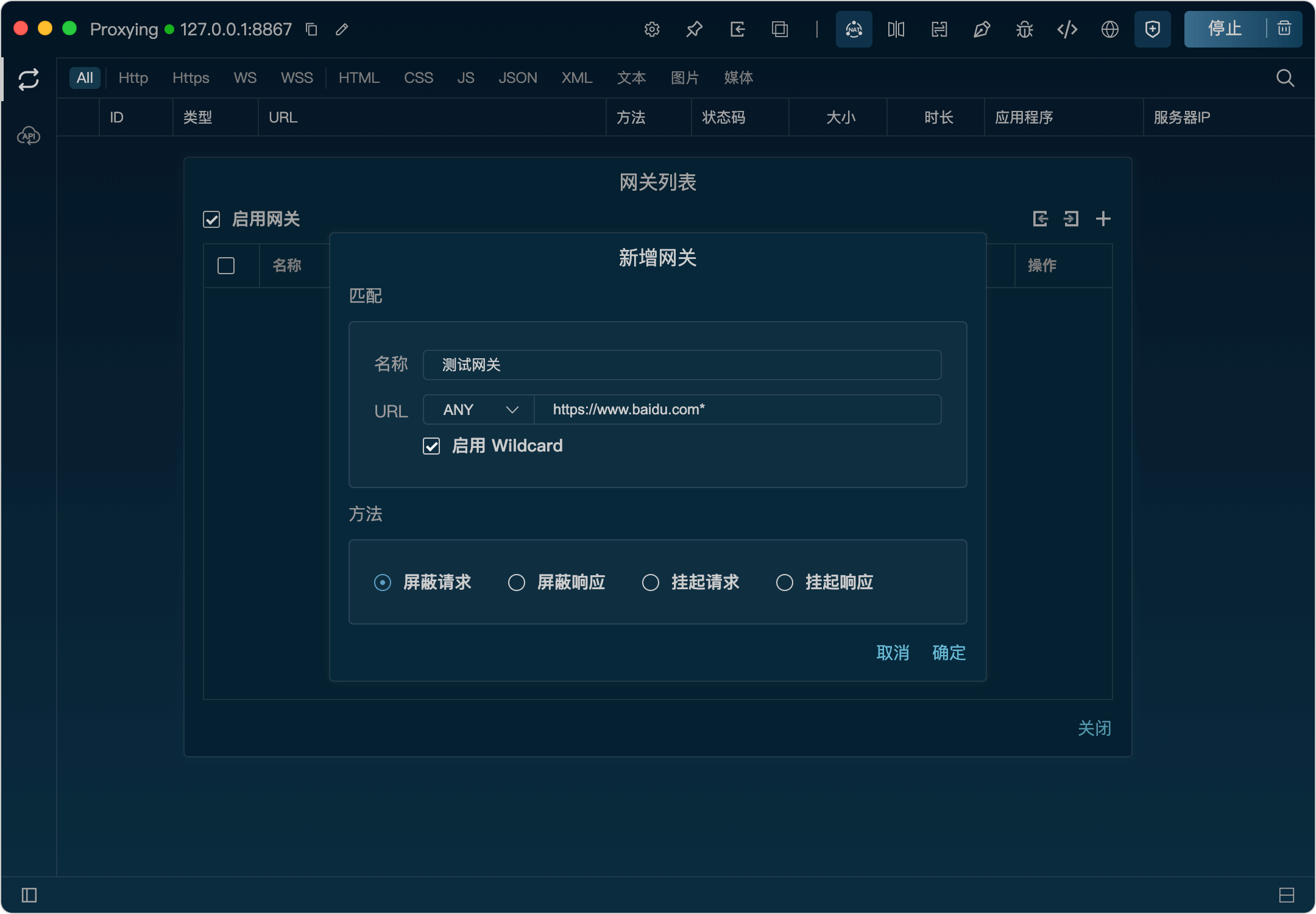Click 取消 to cancel the dialog
Viewport: 1316px width, 914px height.
pyautogui.click(x=893, y=653)
